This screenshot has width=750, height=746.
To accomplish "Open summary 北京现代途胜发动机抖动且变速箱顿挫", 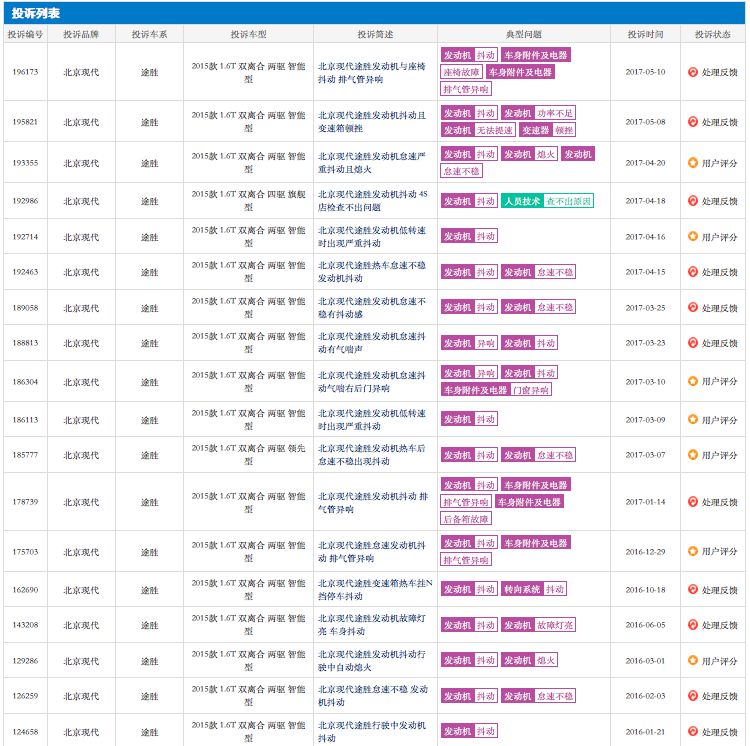I will [372, 122].
